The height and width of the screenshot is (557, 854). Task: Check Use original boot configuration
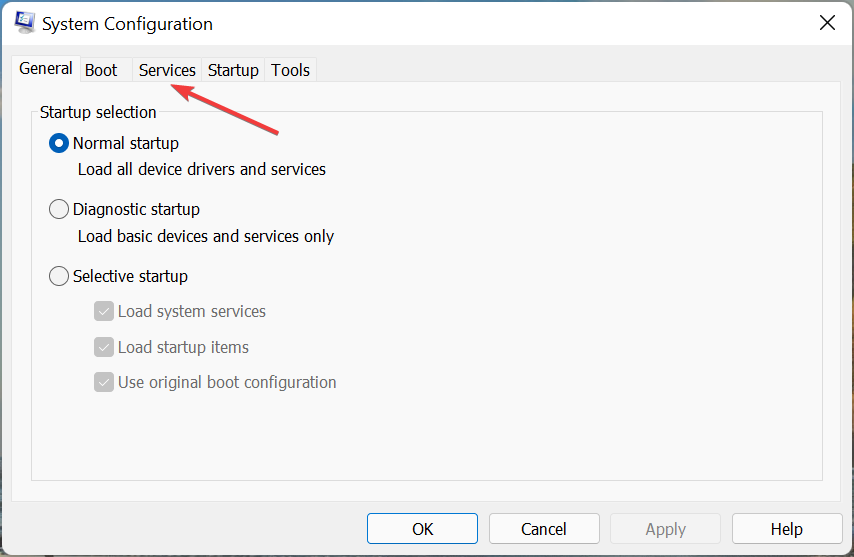click(x=104, y=382)
